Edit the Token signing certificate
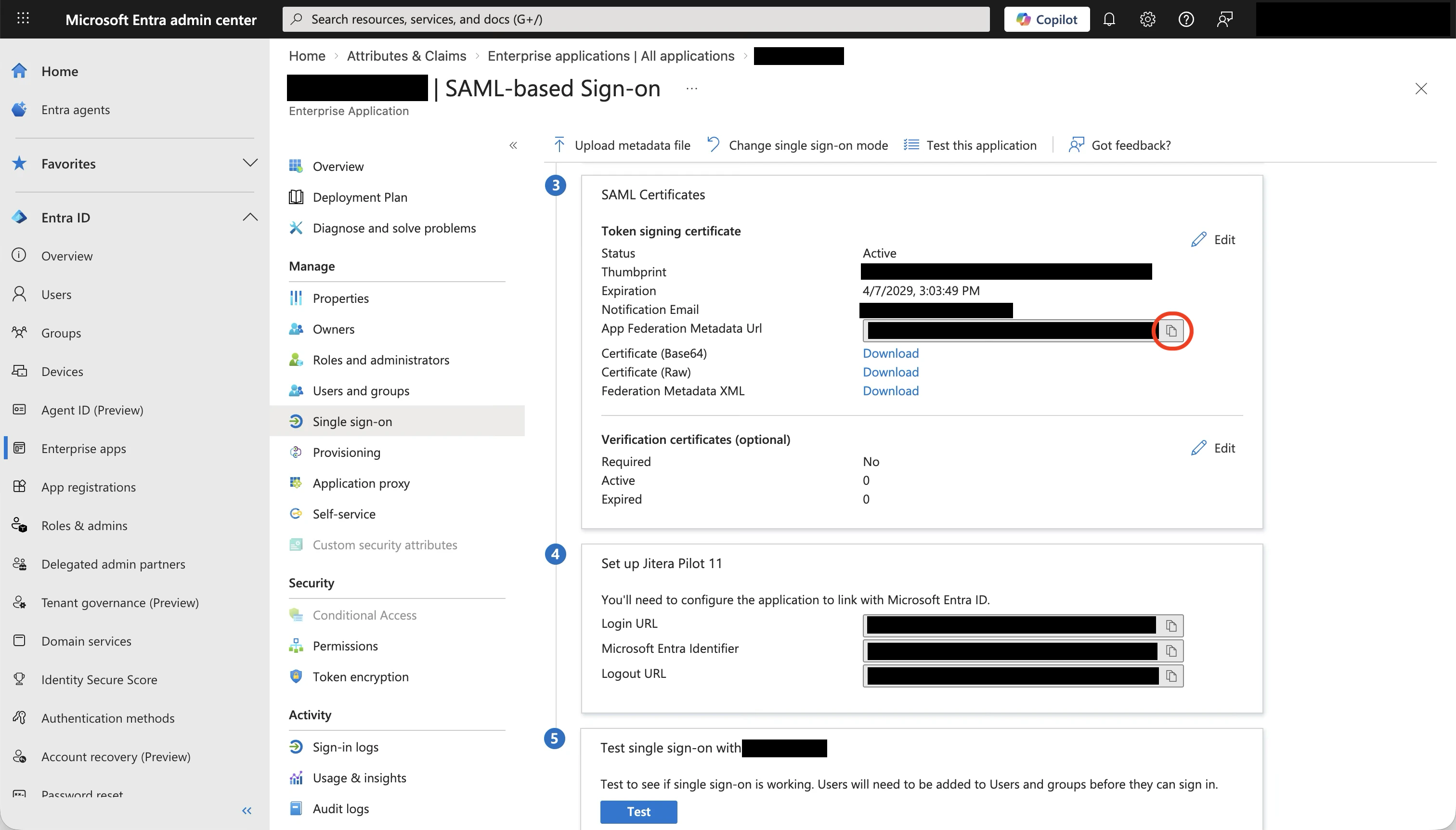 [x=1213, y=239]
